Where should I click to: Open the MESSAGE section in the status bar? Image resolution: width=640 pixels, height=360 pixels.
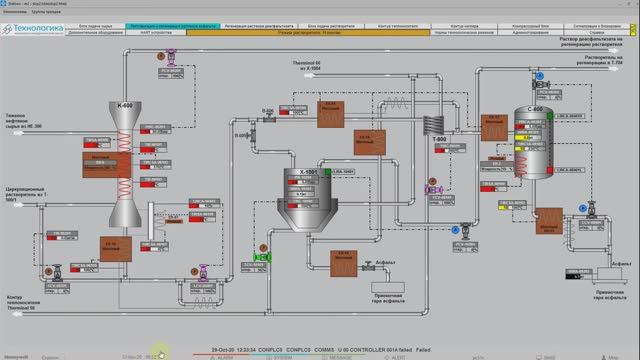point(337,358)
